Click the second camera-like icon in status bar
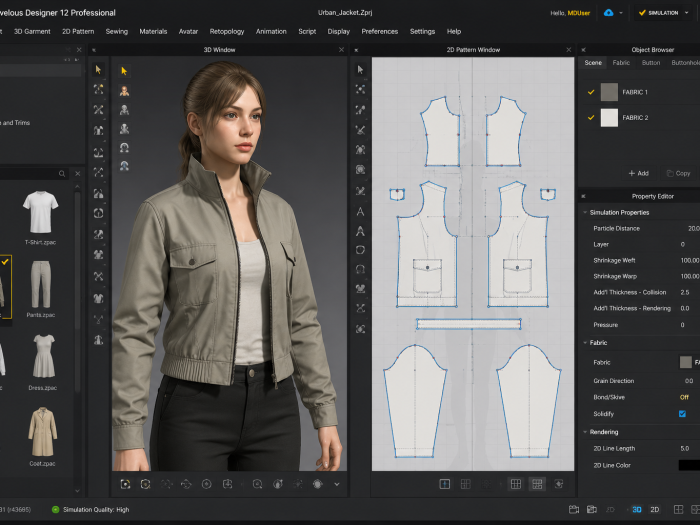Screen dimensions: 700x525 click(x=592, y=509)
